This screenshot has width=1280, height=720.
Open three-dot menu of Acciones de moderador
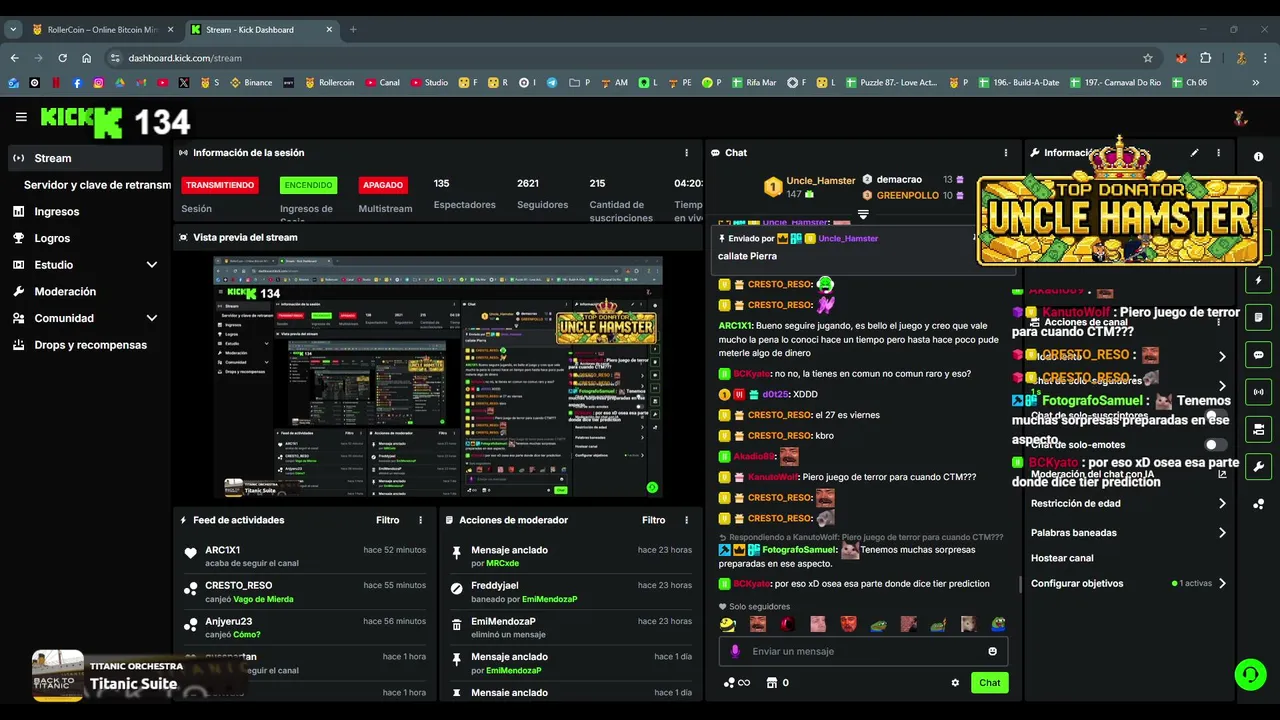686,520
